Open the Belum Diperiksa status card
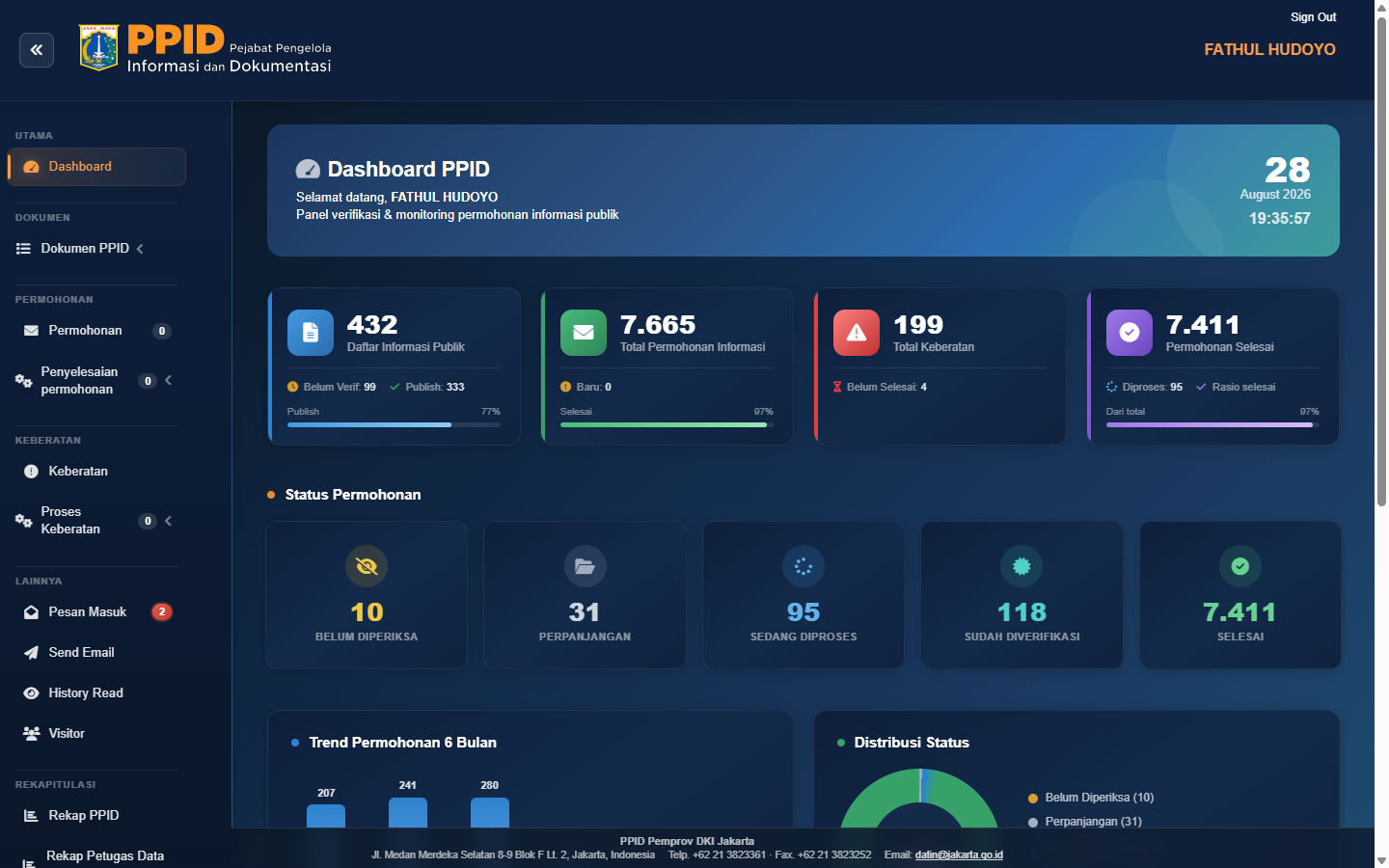 pos(367,595)
